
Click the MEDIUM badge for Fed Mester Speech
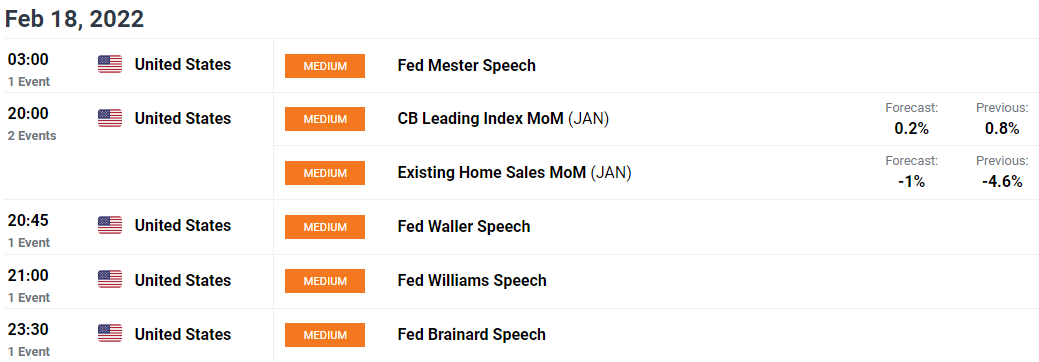[x=325, y=66]
